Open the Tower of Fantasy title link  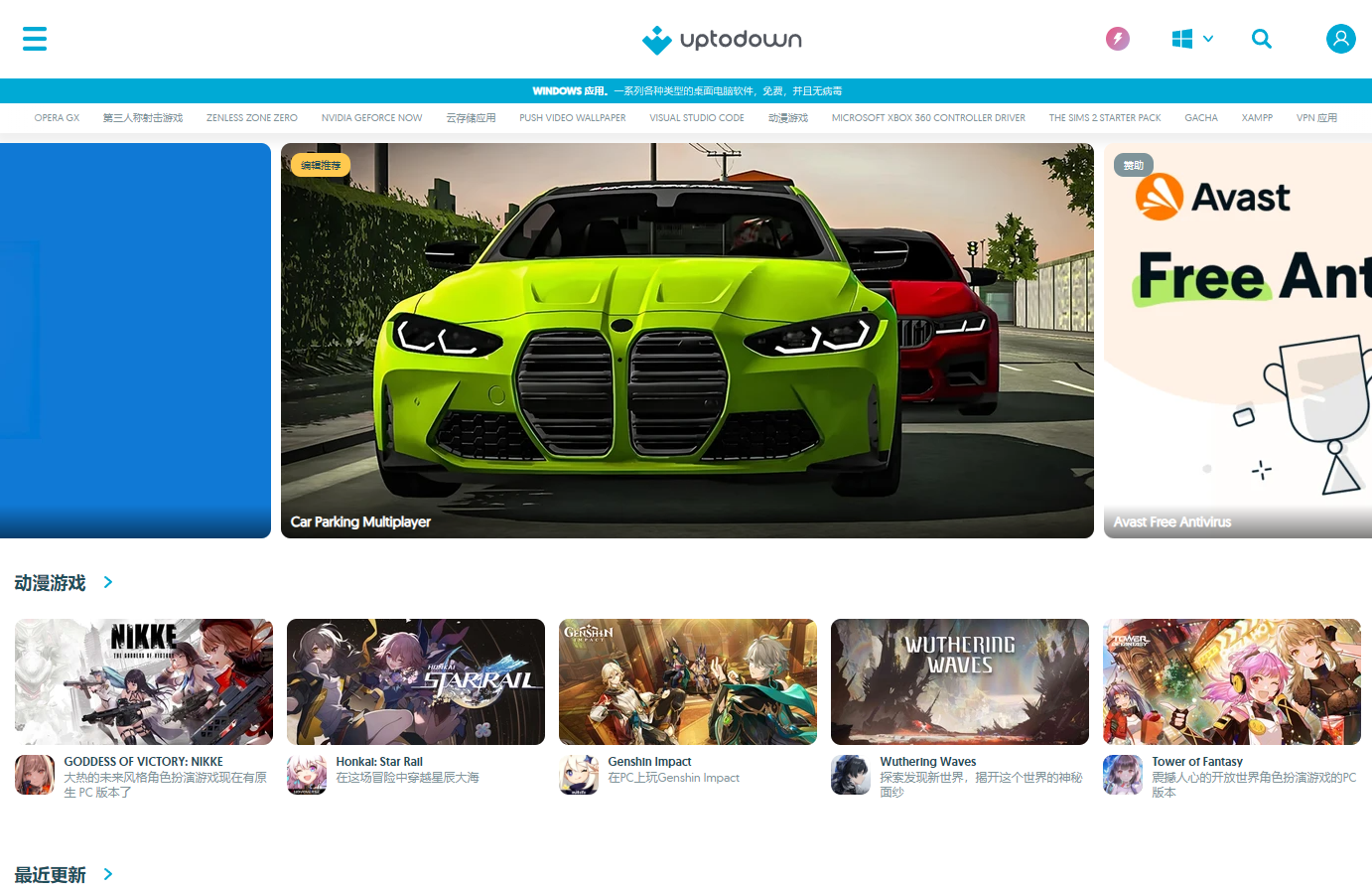(1197, 762)
